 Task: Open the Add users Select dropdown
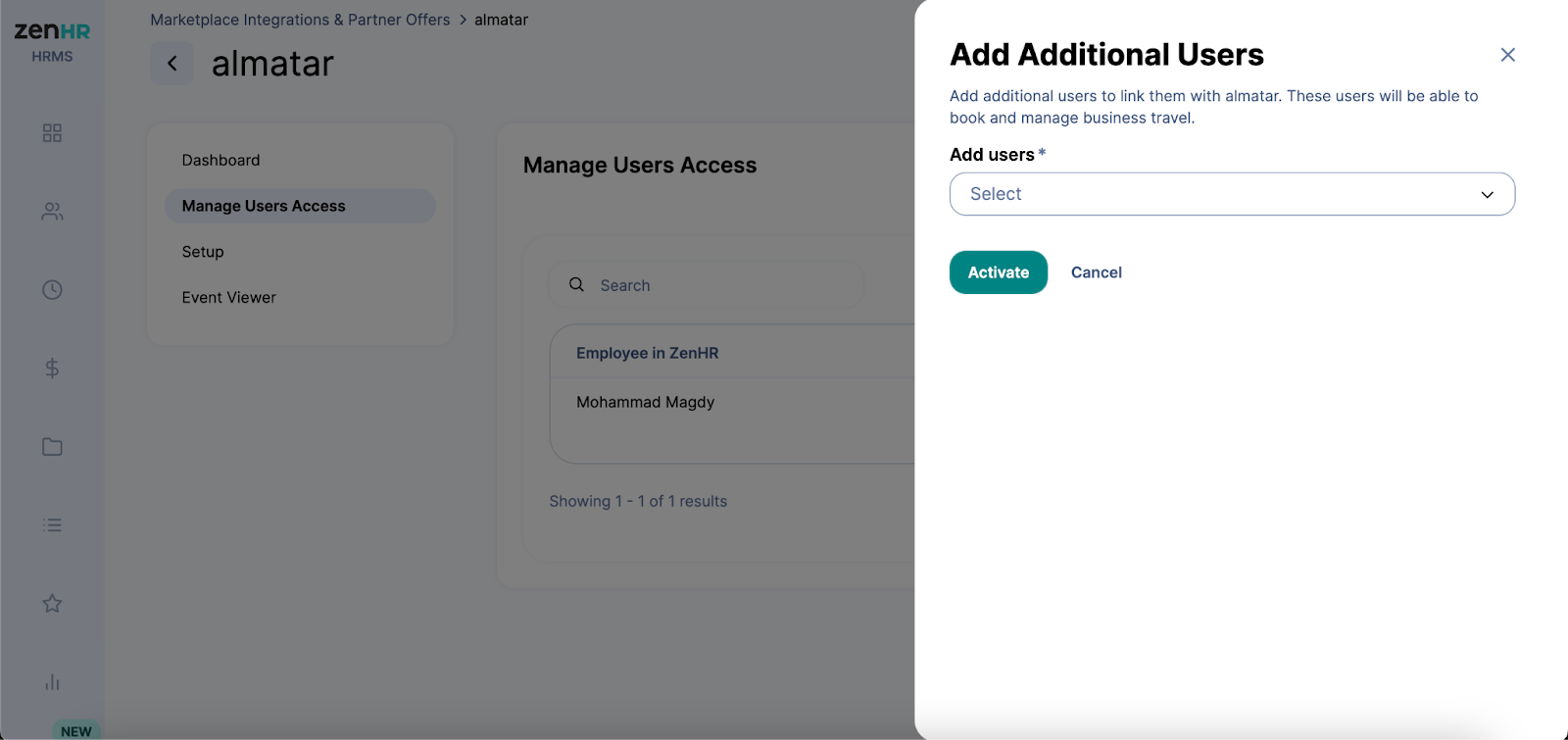[x=1232, y=194]
